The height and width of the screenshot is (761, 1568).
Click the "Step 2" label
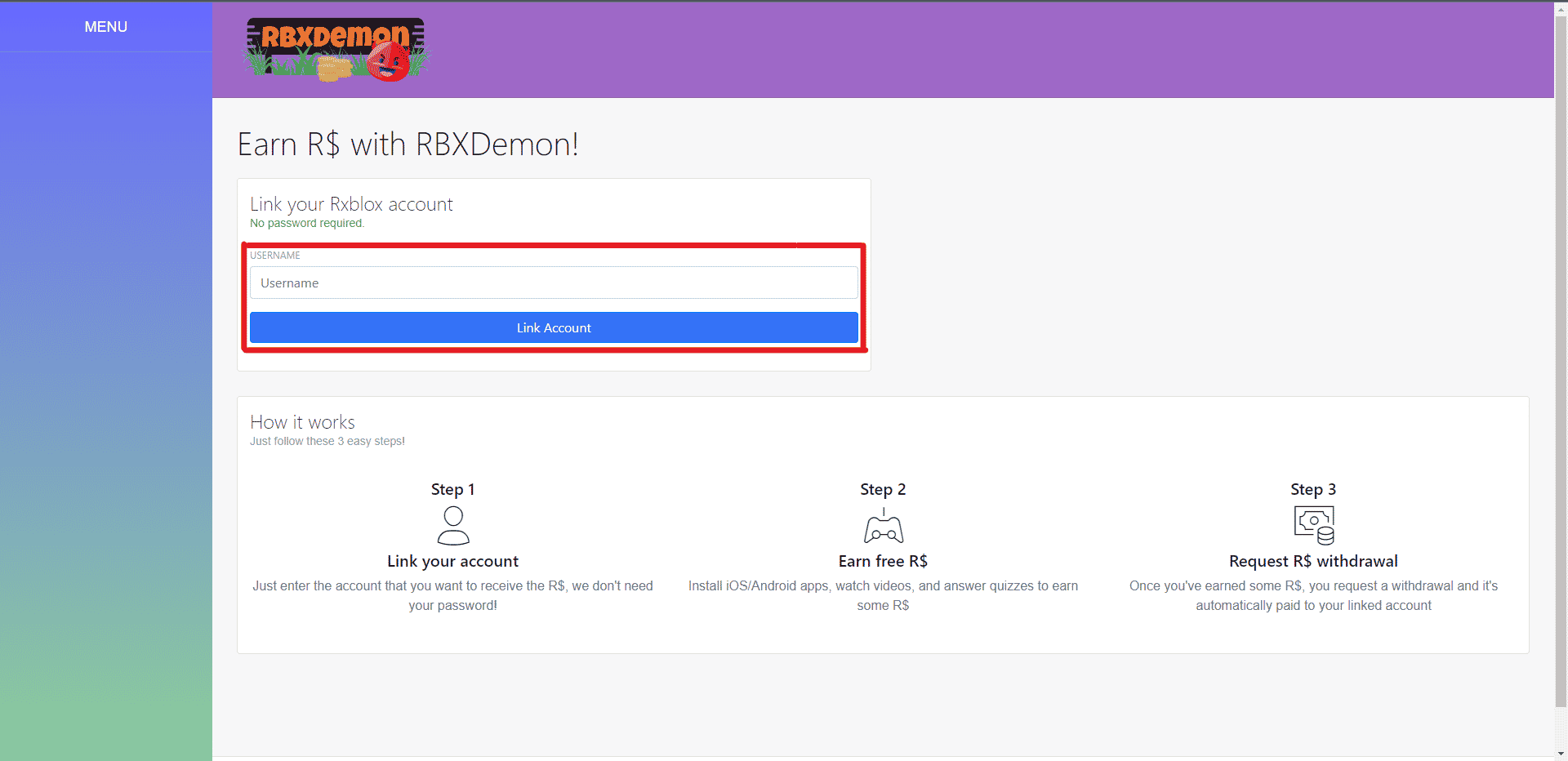(883, 489)
